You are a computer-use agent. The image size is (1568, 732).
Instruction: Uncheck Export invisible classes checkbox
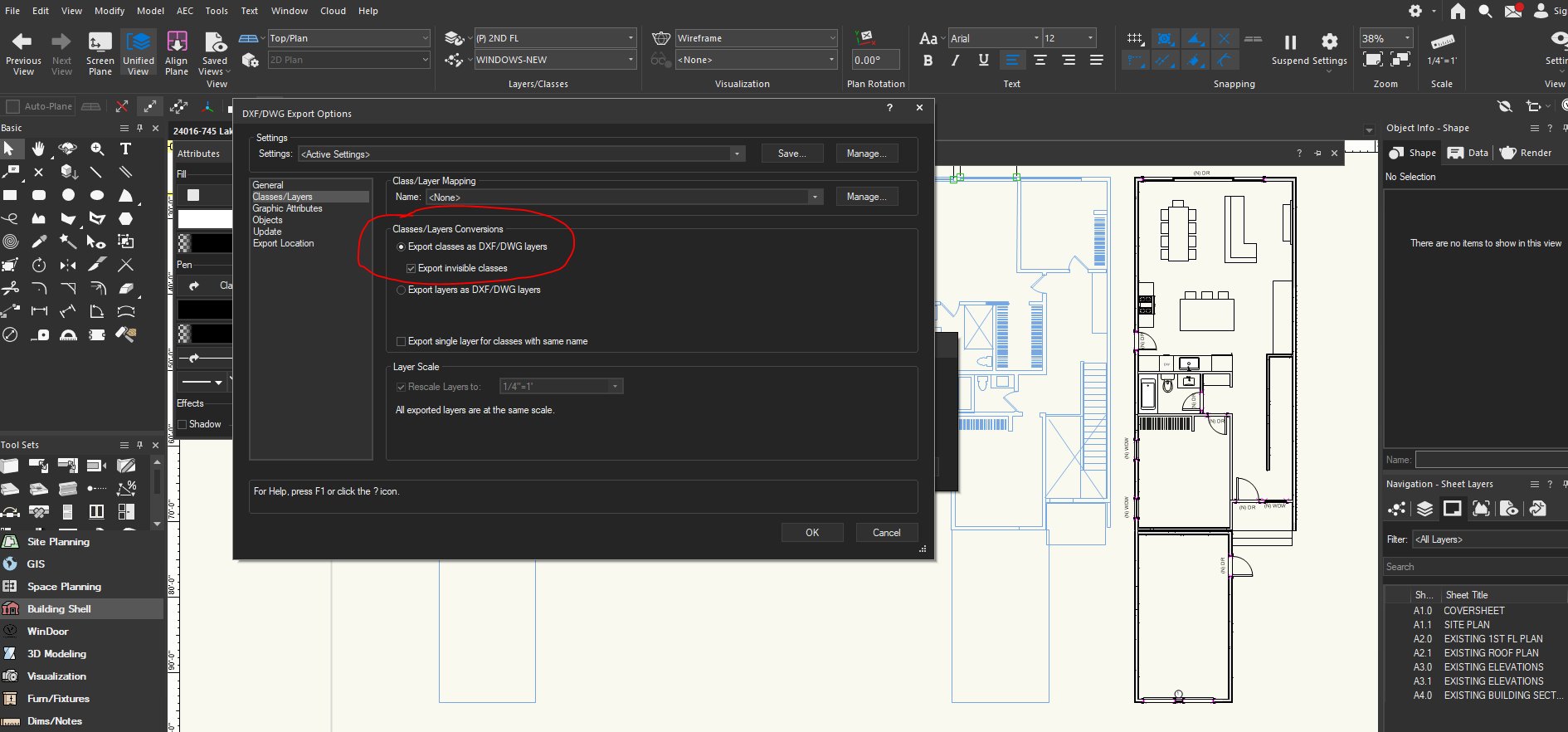coord(411,269)
